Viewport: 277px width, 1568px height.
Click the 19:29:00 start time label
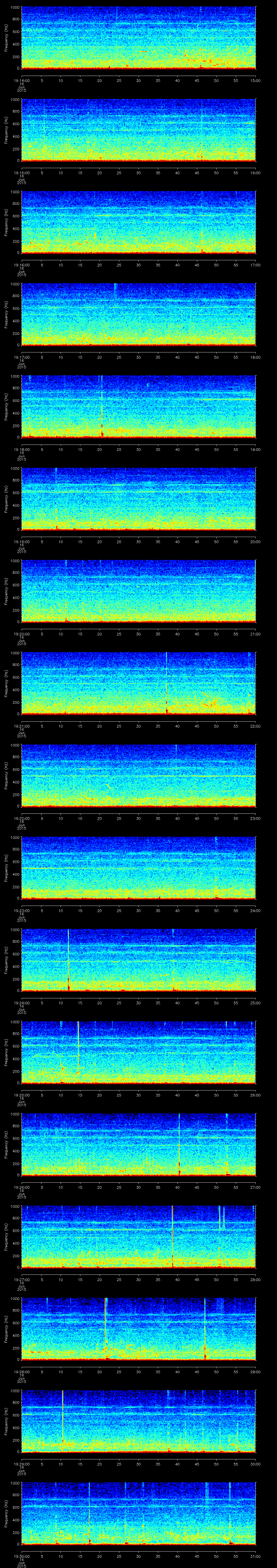pos(21,1464)
